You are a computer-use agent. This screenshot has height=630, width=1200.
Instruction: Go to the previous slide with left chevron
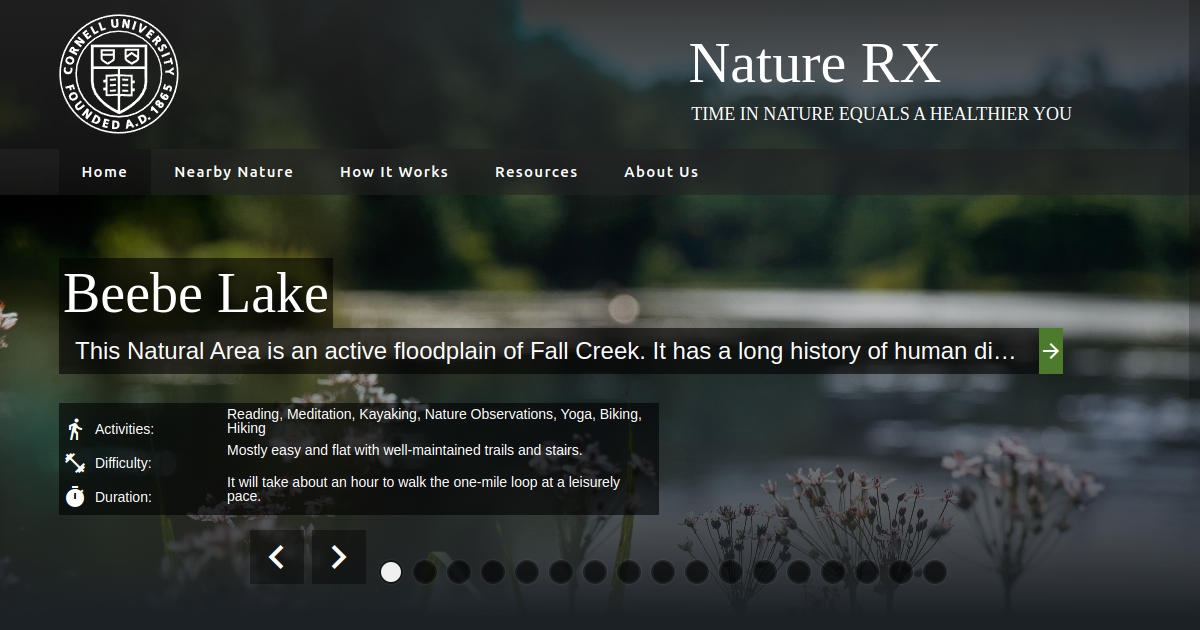pos(277,557)
